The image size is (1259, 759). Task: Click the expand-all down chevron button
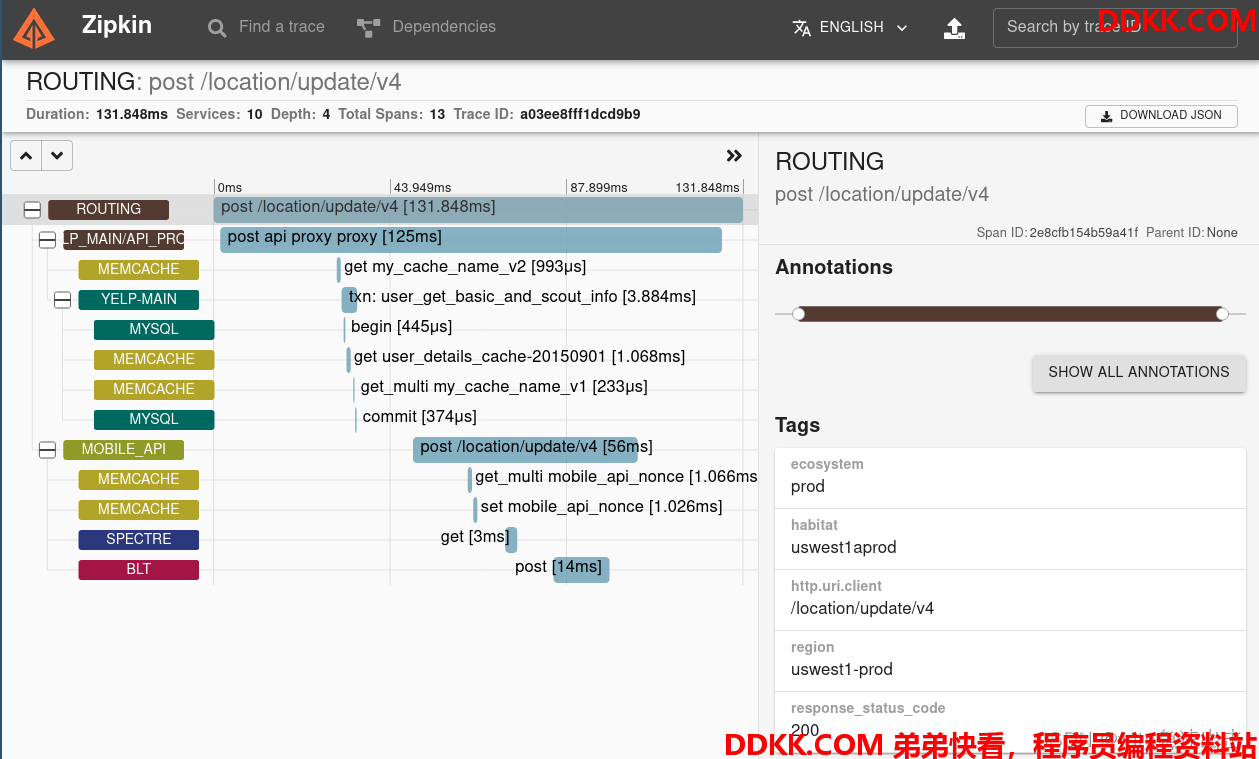57,156
